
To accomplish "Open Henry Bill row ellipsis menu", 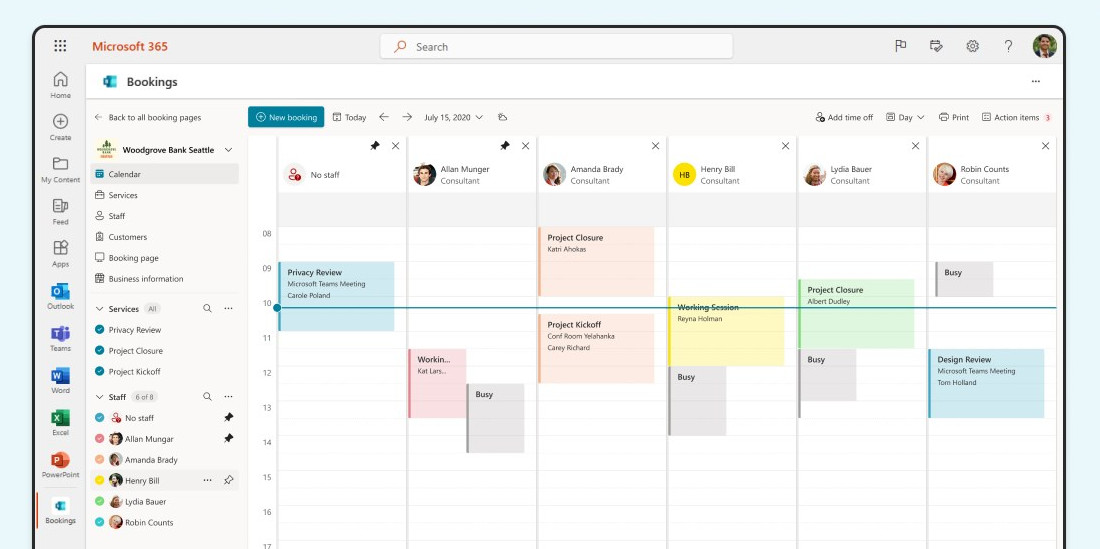I will click(x=207, y=480).
